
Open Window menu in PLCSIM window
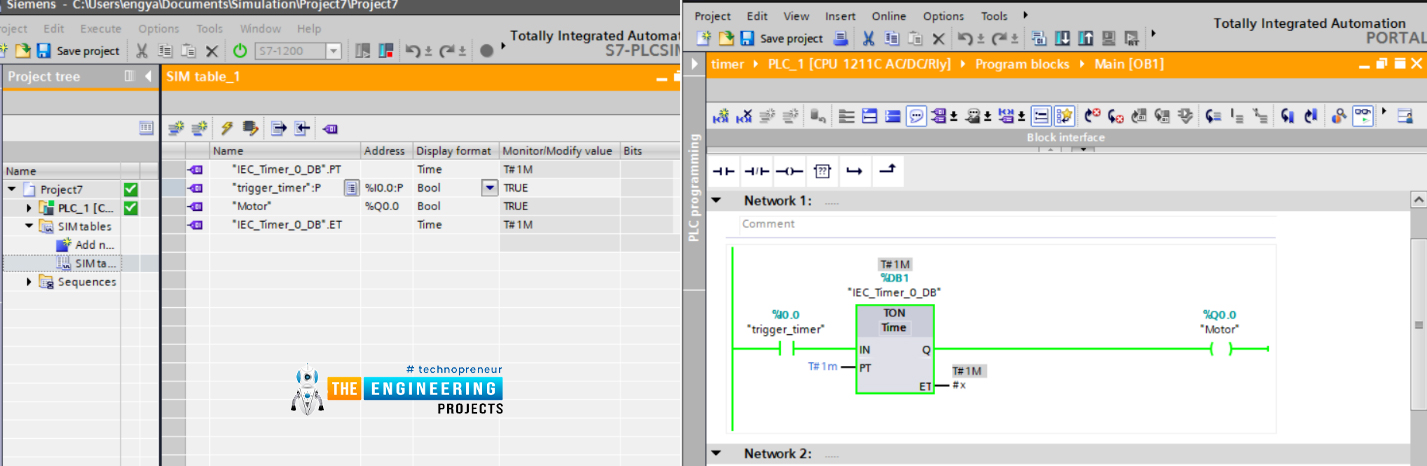click(x=261, y=29)
